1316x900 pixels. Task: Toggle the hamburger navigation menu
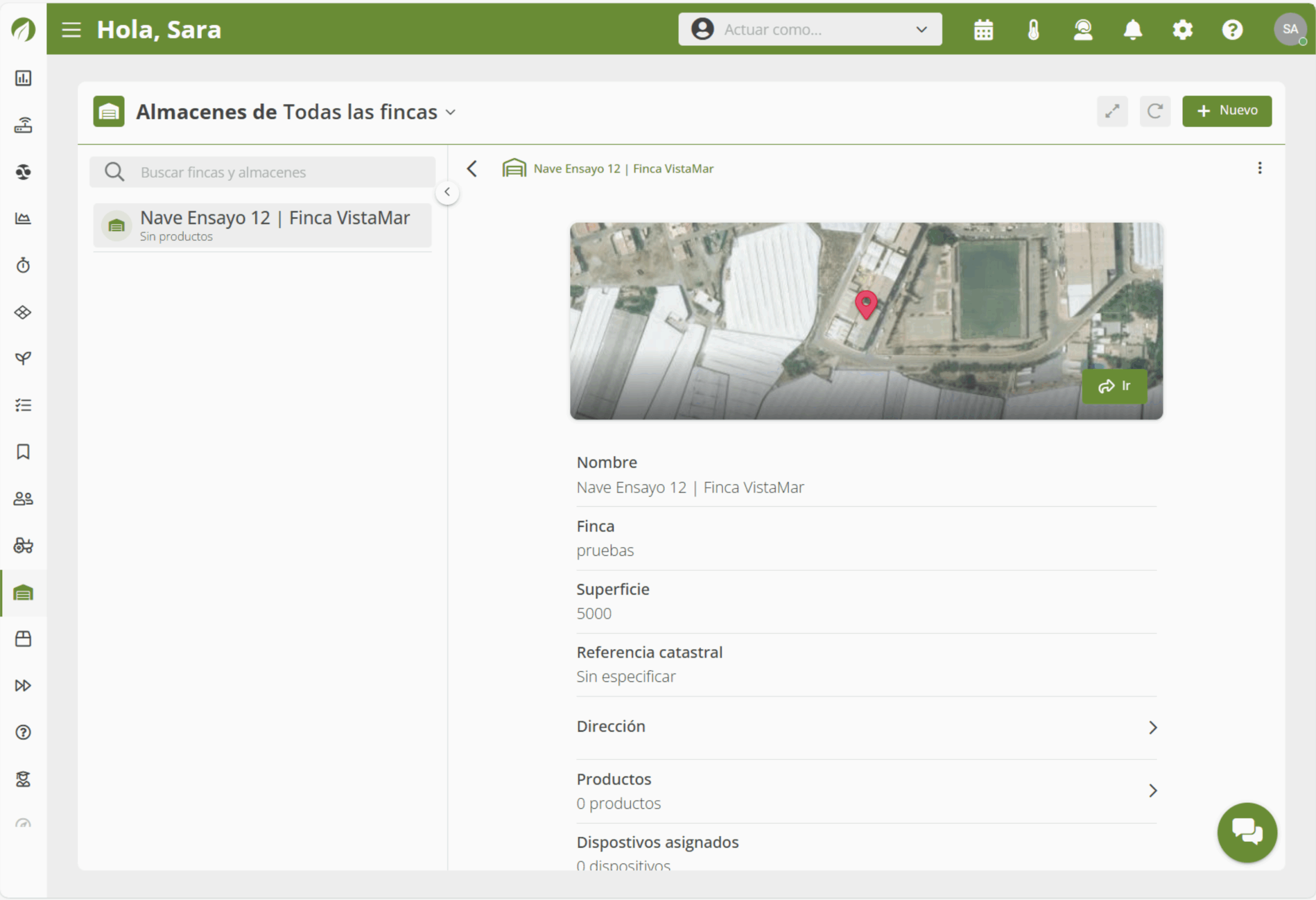(71, 29)
